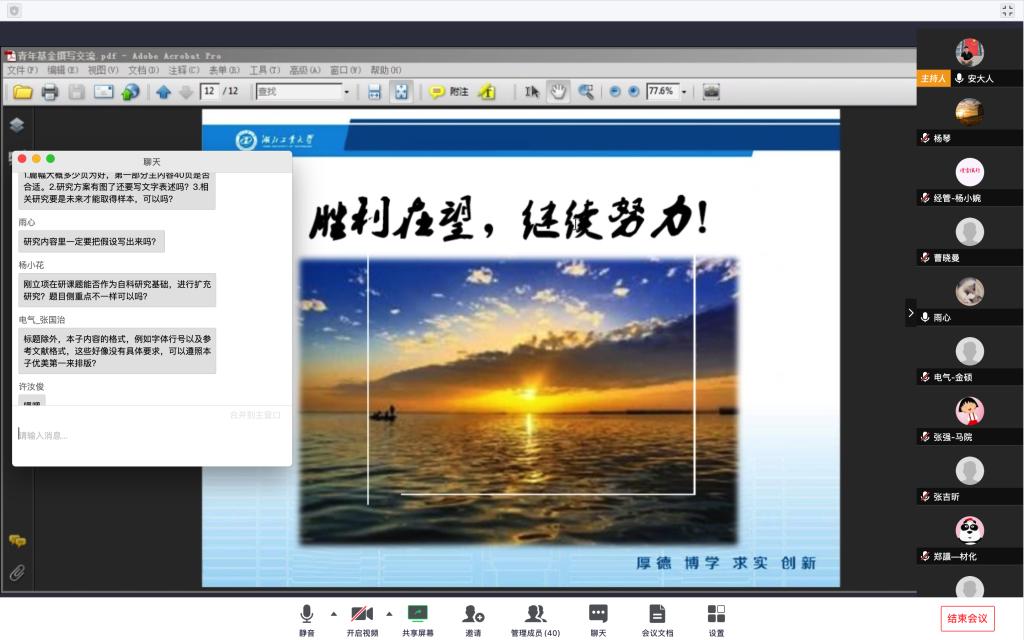The image size is (1024, 640).
Task: Click 合并到主窗口 in chat window
Action: [255, 414]
